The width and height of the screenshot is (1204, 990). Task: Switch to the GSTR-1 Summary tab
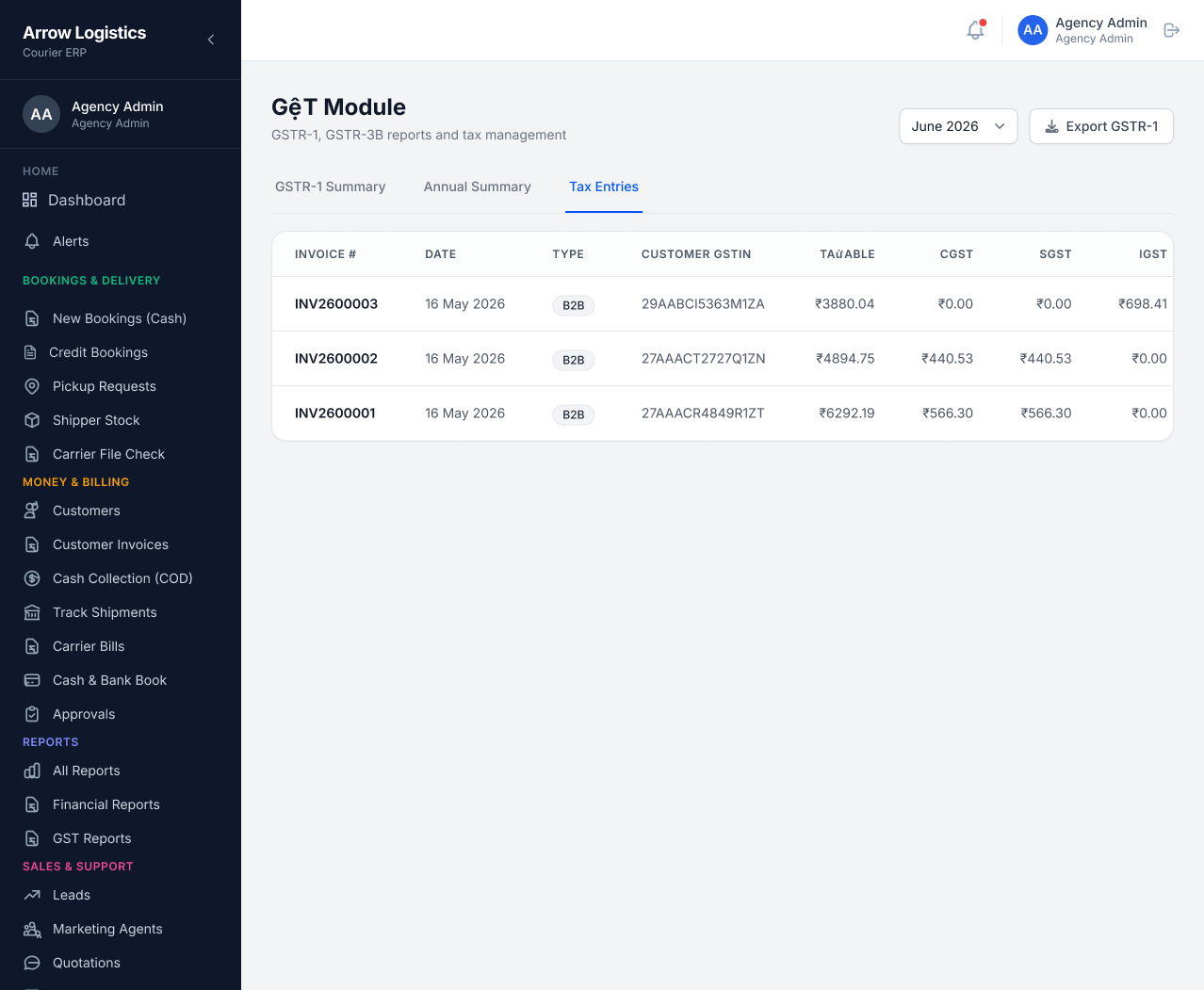coord(331,187)
